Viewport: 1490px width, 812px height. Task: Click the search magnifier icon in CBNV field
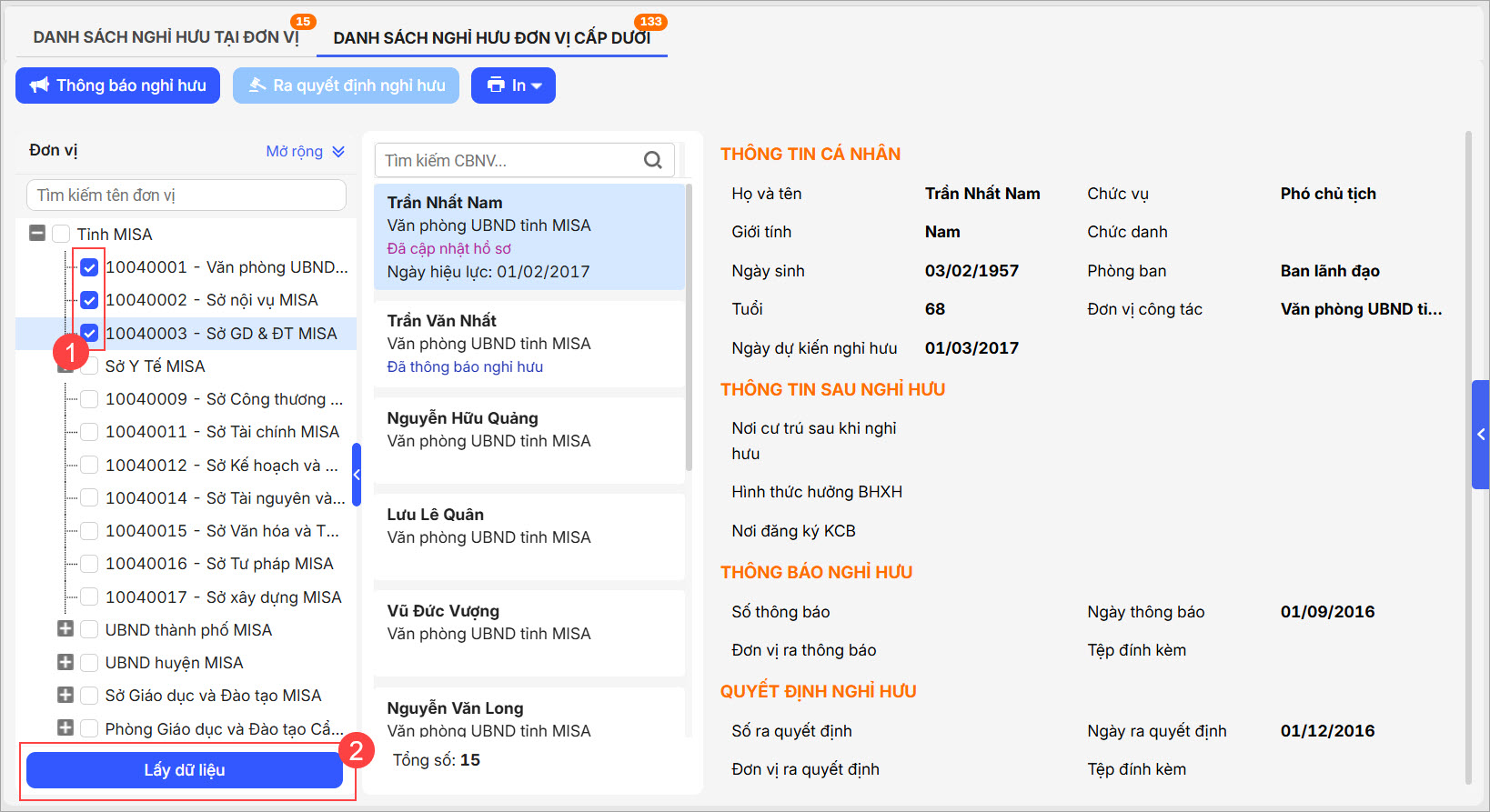coord(652,160)
